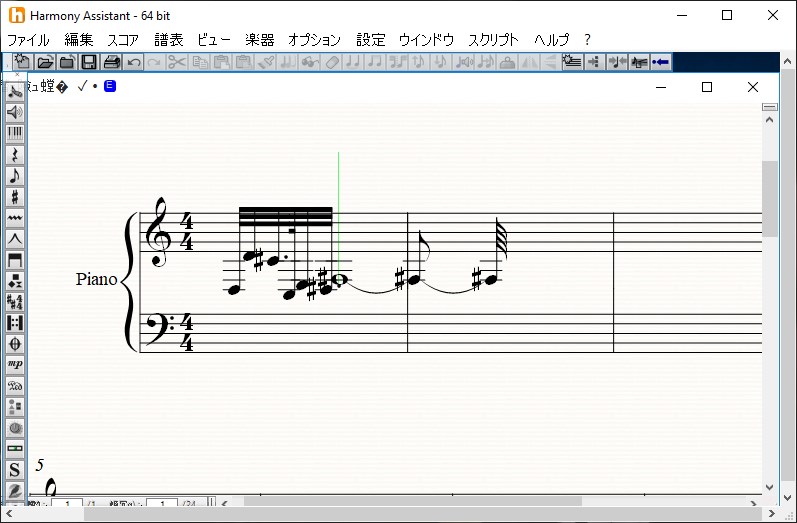Image resolution: width=797 pixels, height=523 pixels.
Task: Select the eighth note palette icon
Action: (15, 176)
